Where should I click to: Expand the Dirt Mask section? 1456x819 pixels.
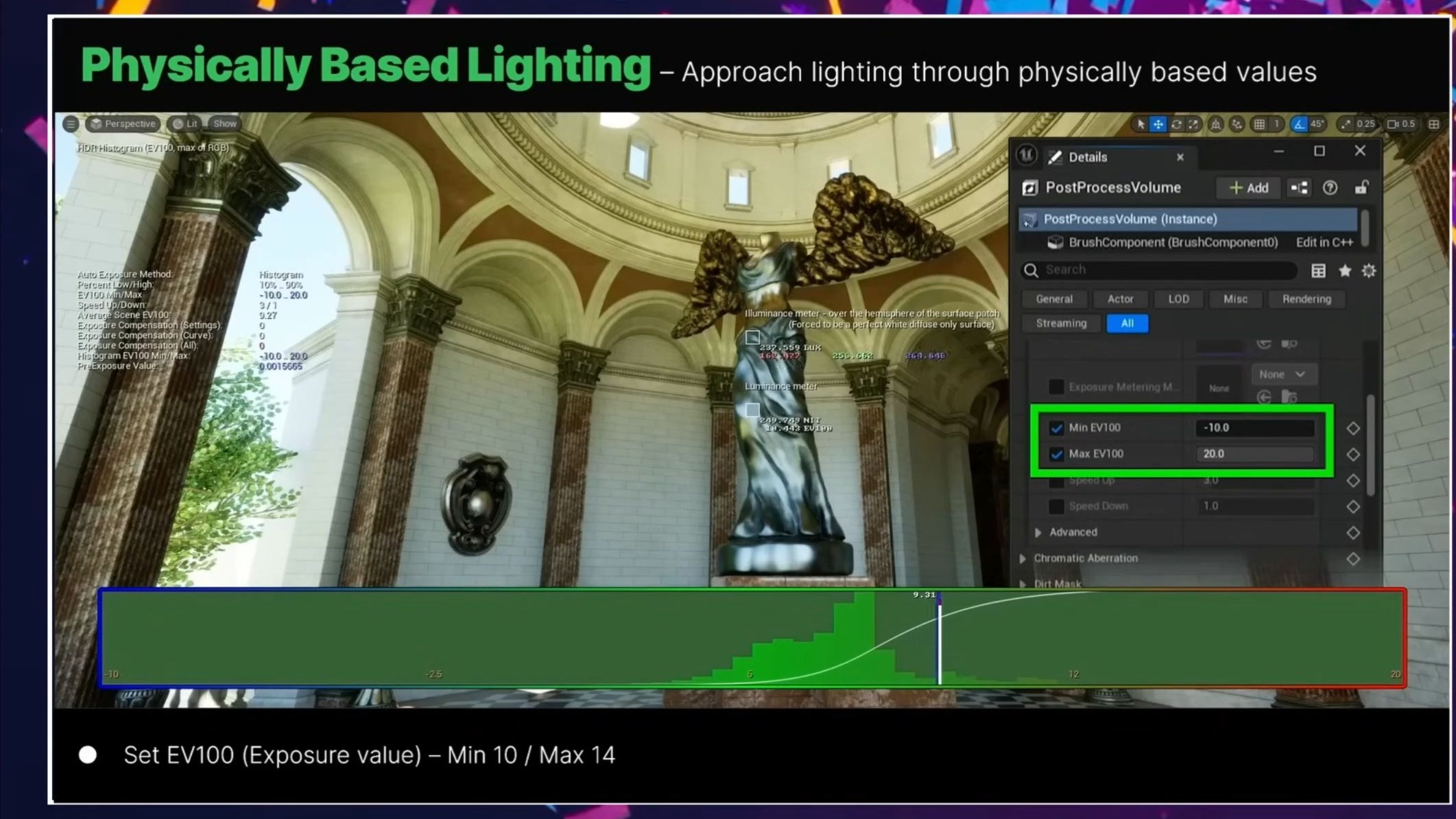click(x=1023, y=584)
